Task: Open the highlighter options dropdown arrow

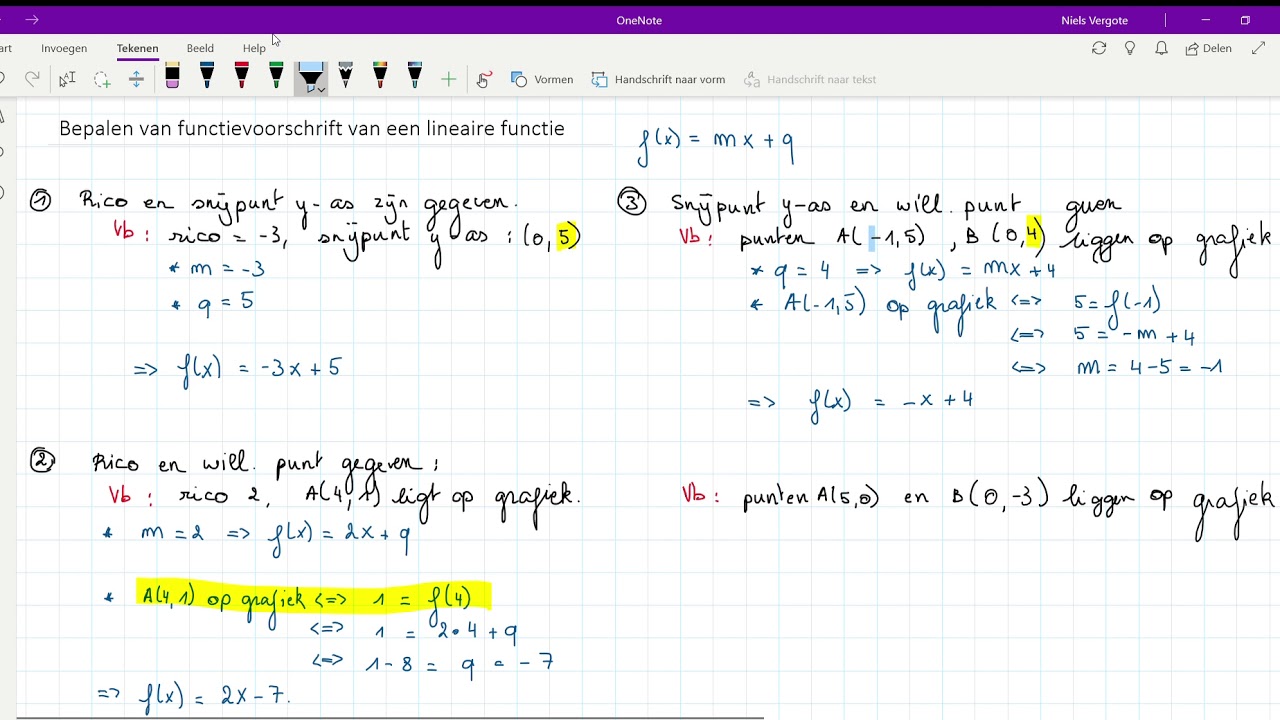Action: pos(321,89)
